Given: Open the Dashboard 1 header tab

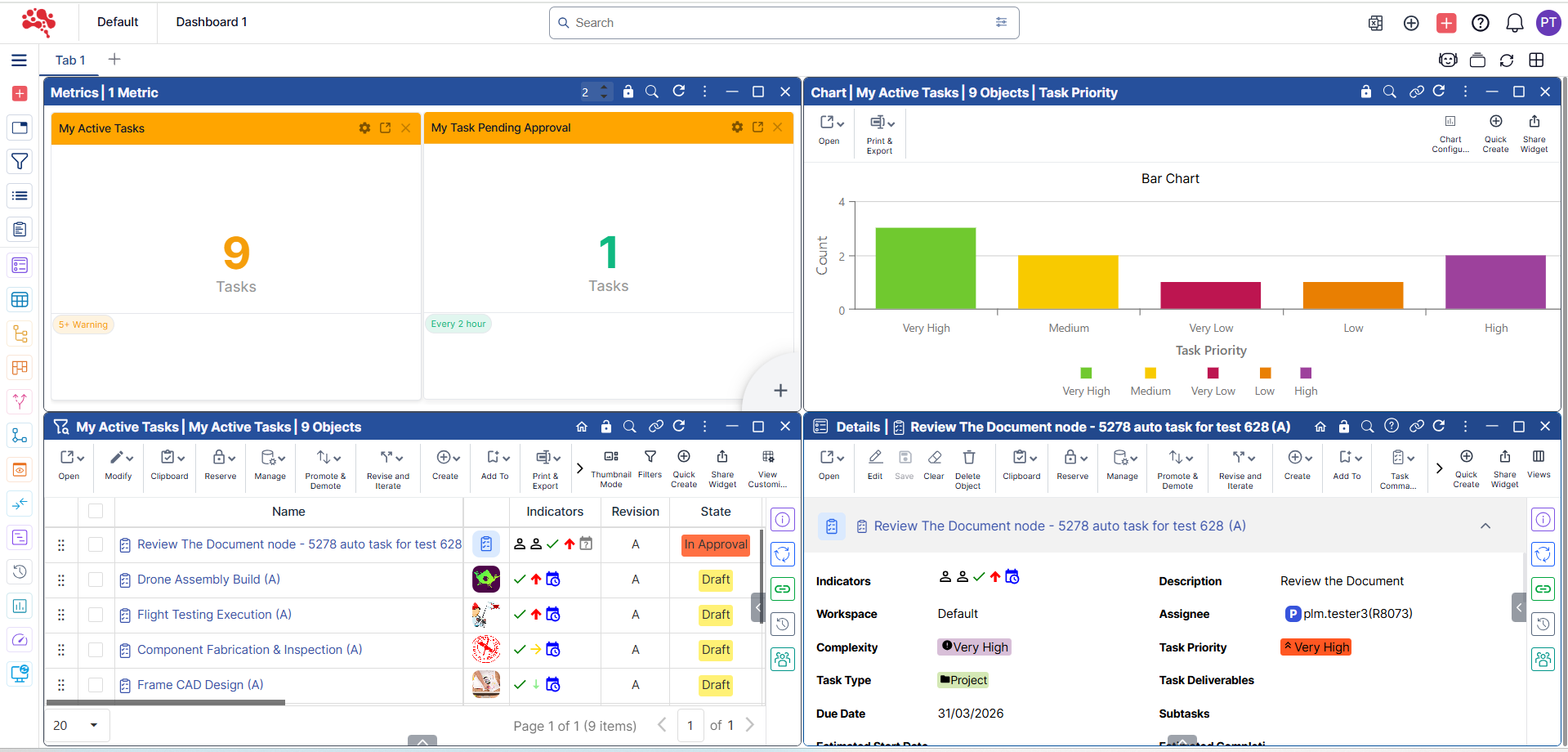Looking at the screenshot, I should pos(211,22).
